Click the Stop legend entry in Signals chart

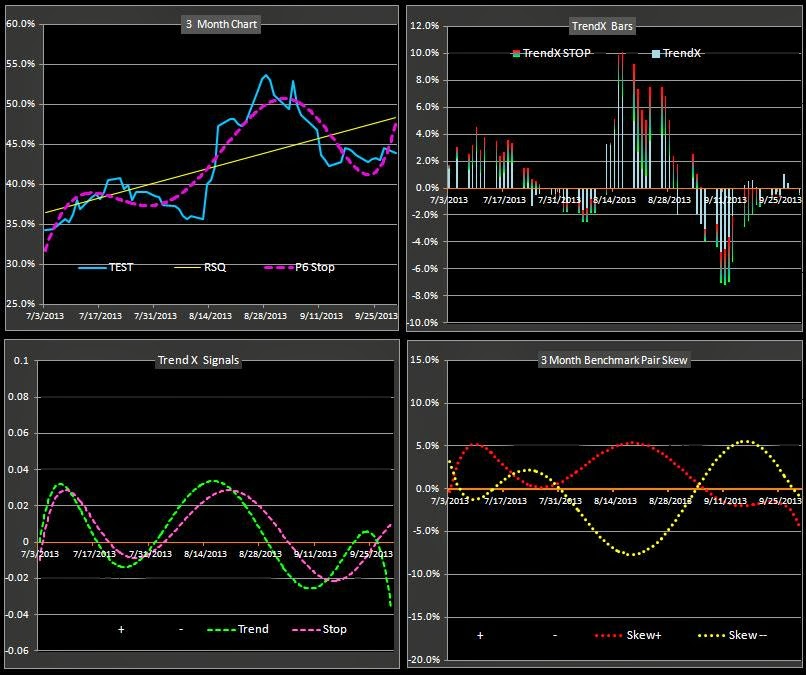point(320,629)
